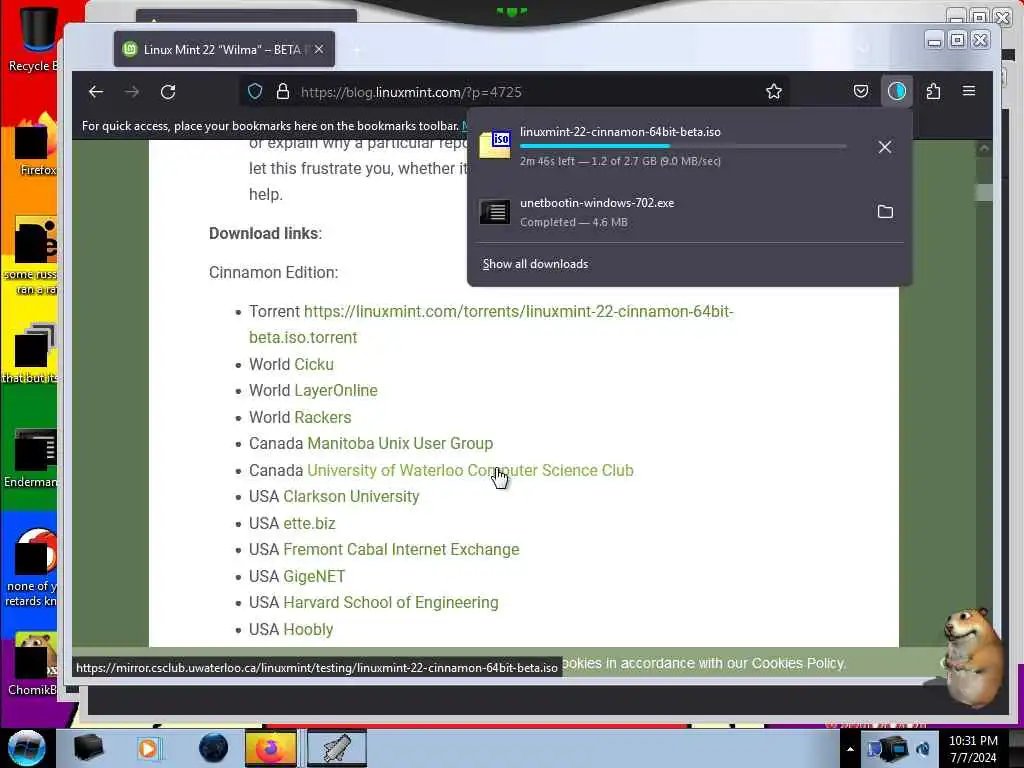Go back to the previous page
This screenshot has height=768, width=1024.
(x=96, y=92)
